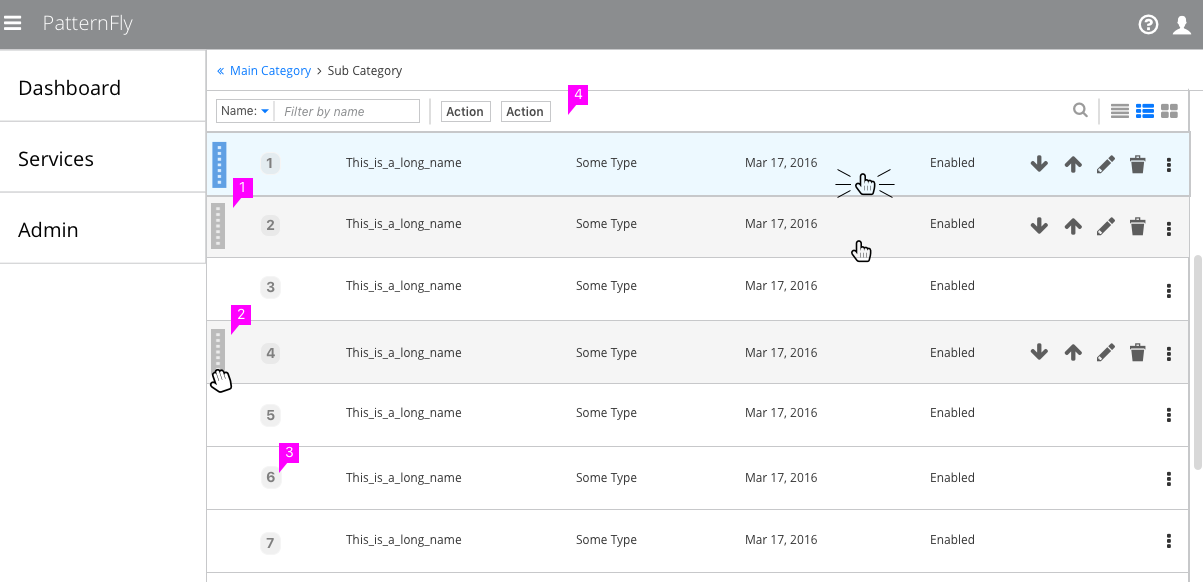The height and width of the screenshot is (582, 1203).
Task: Click the grey drag handle on row 4
Action: click(x=218, y=351)
